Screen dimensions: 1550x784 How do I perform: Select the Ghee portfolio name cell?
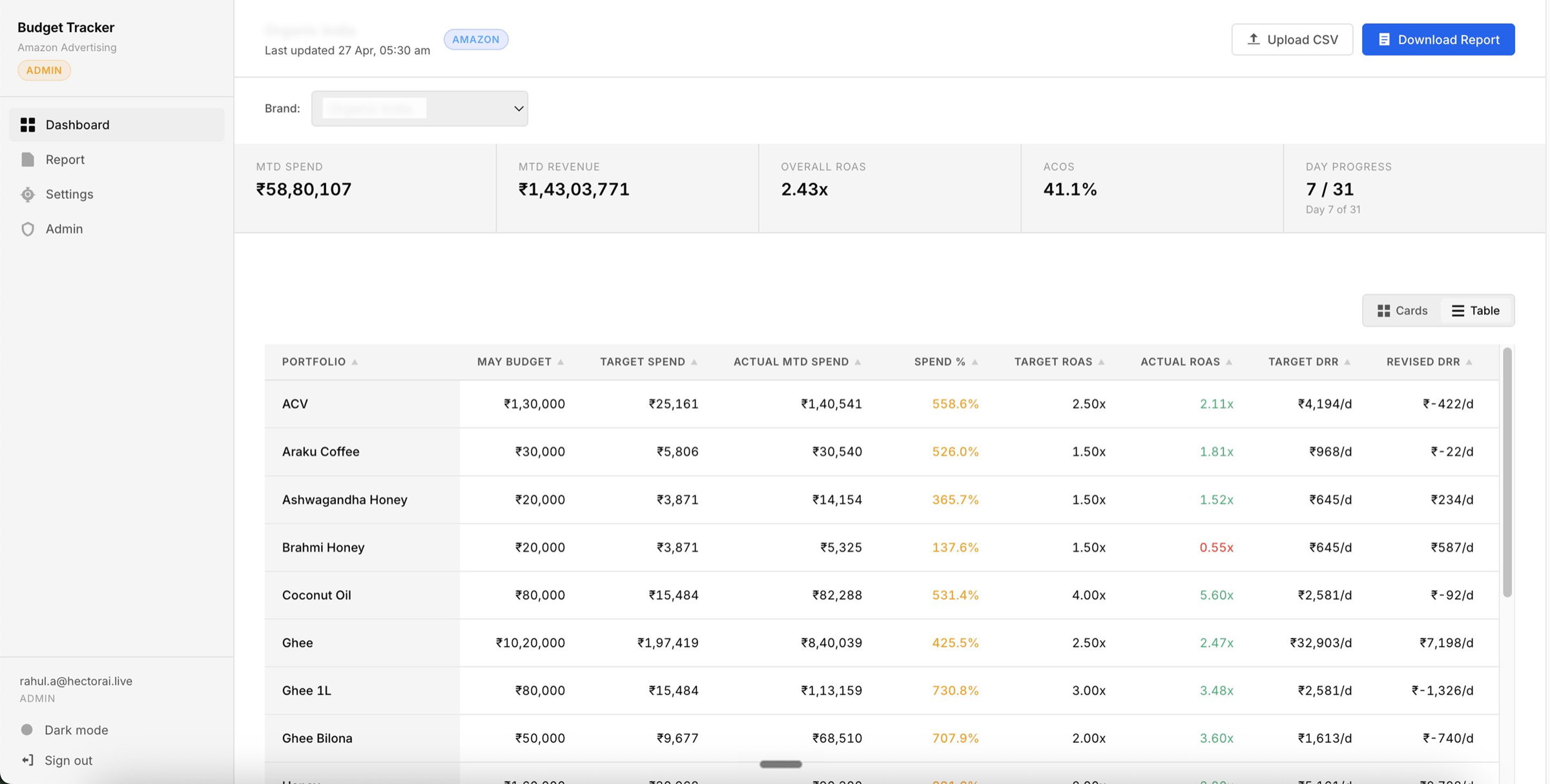click(x=362, y=643)
